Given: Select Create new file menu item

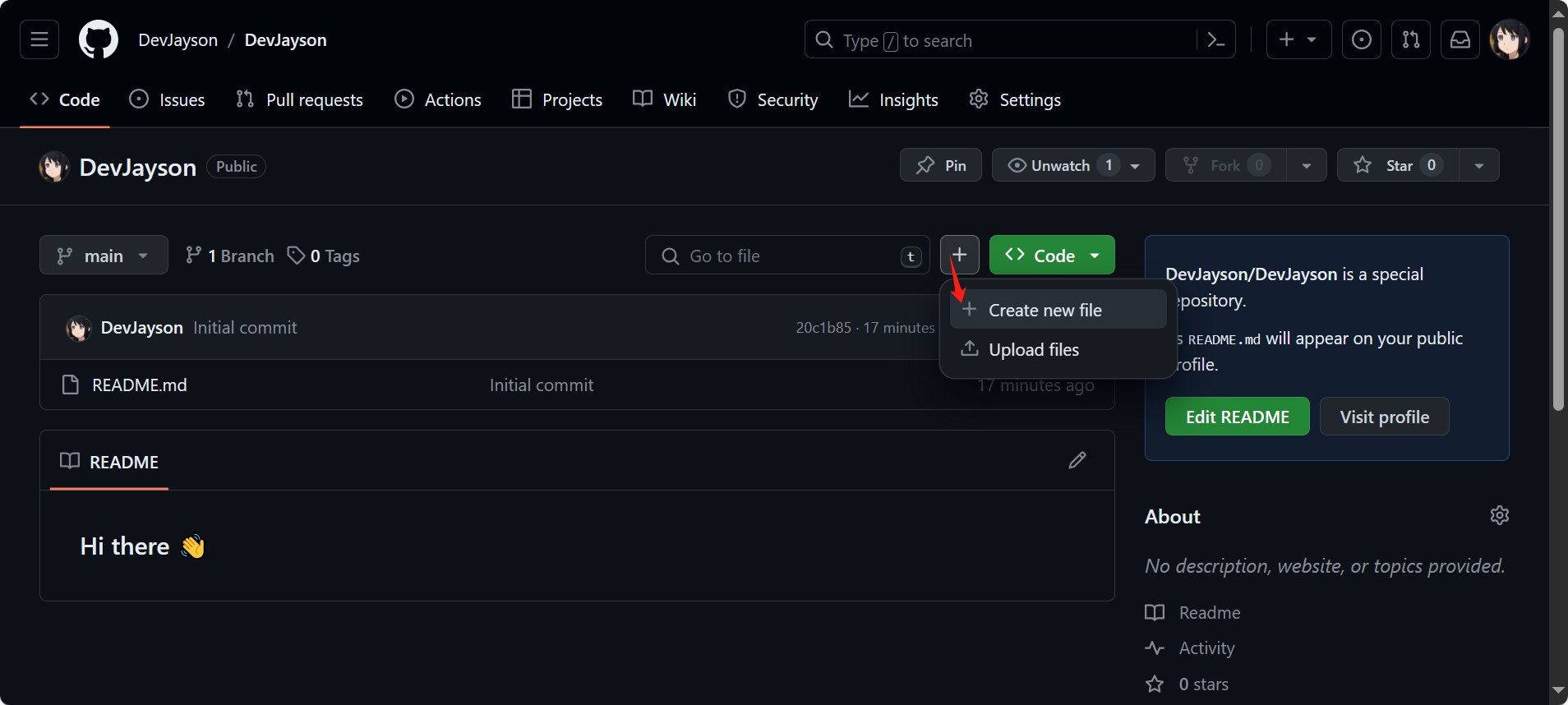Looking at the screenshot, I should [x=1058, y=310].
